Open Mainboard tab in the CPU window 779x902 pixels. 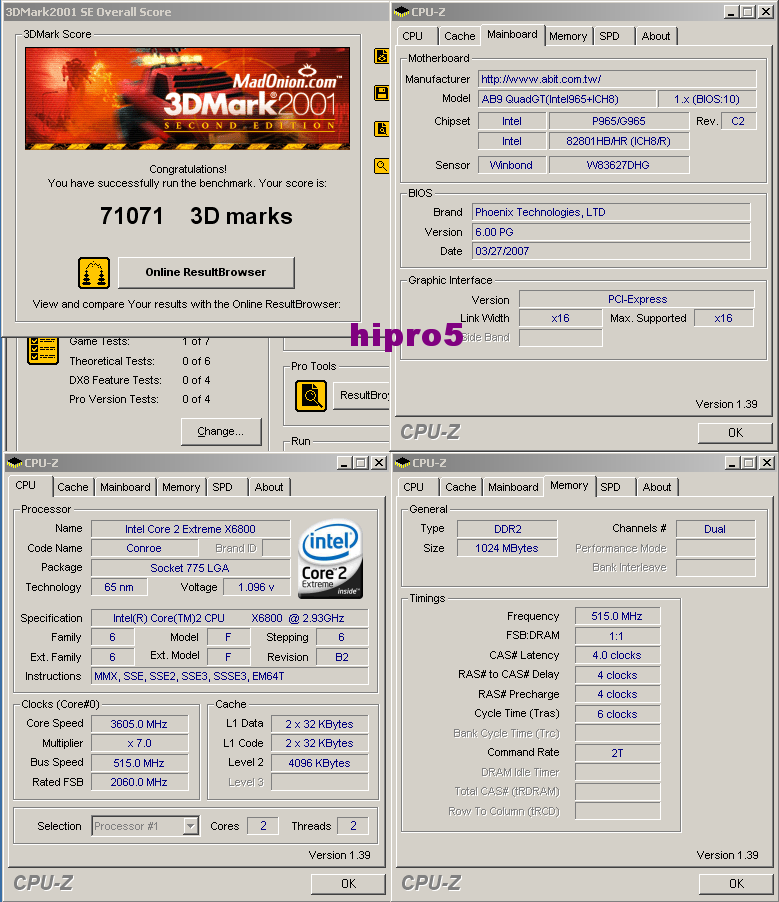(125, 487)
